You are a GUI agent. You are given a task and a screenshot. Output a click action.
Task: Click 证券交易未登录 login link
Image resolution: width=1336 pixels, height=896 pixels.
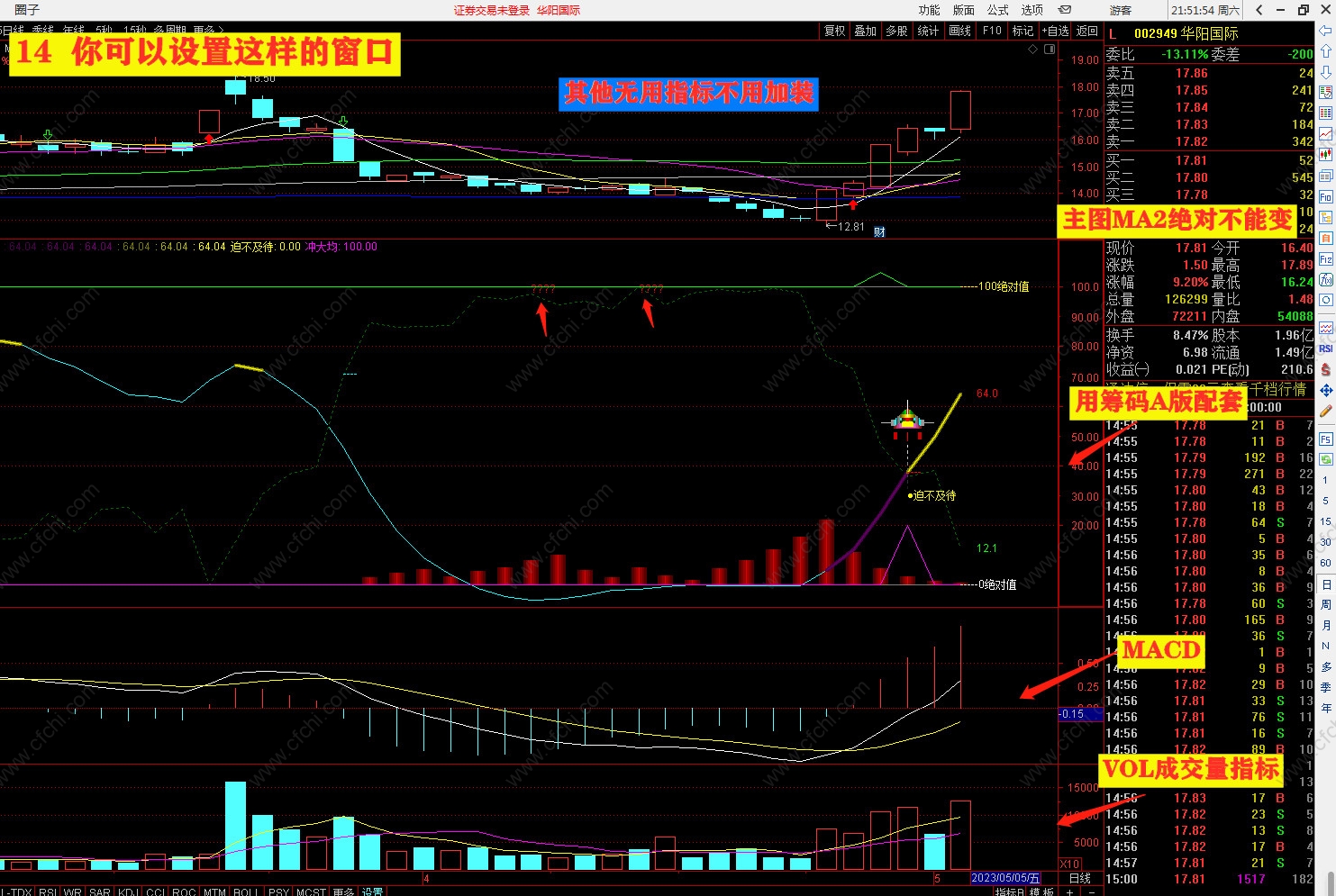click(x=491, y=10)
